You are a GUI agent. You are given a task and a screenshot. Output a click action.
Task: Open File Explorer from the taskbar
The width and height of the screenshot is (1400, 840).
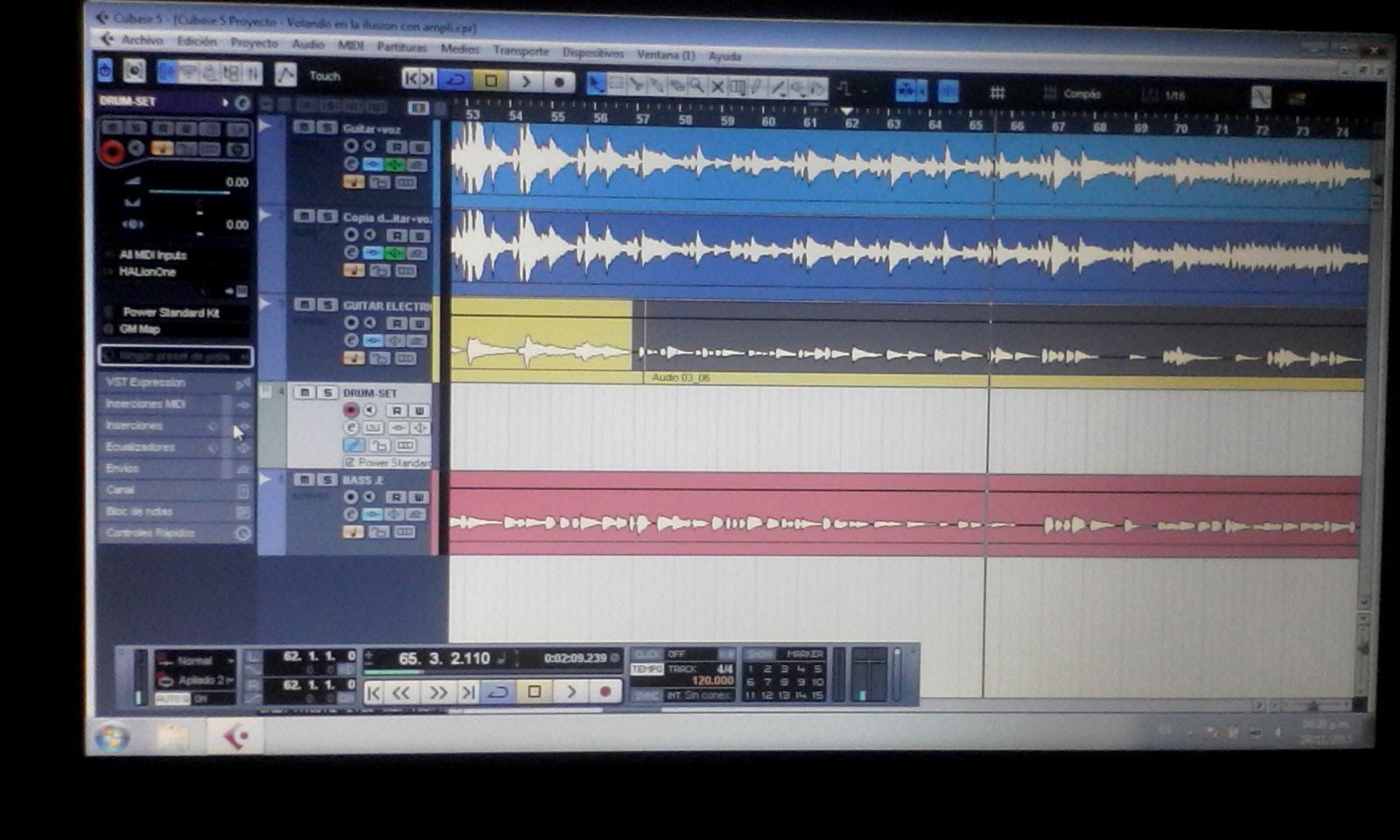pos(172,738)
